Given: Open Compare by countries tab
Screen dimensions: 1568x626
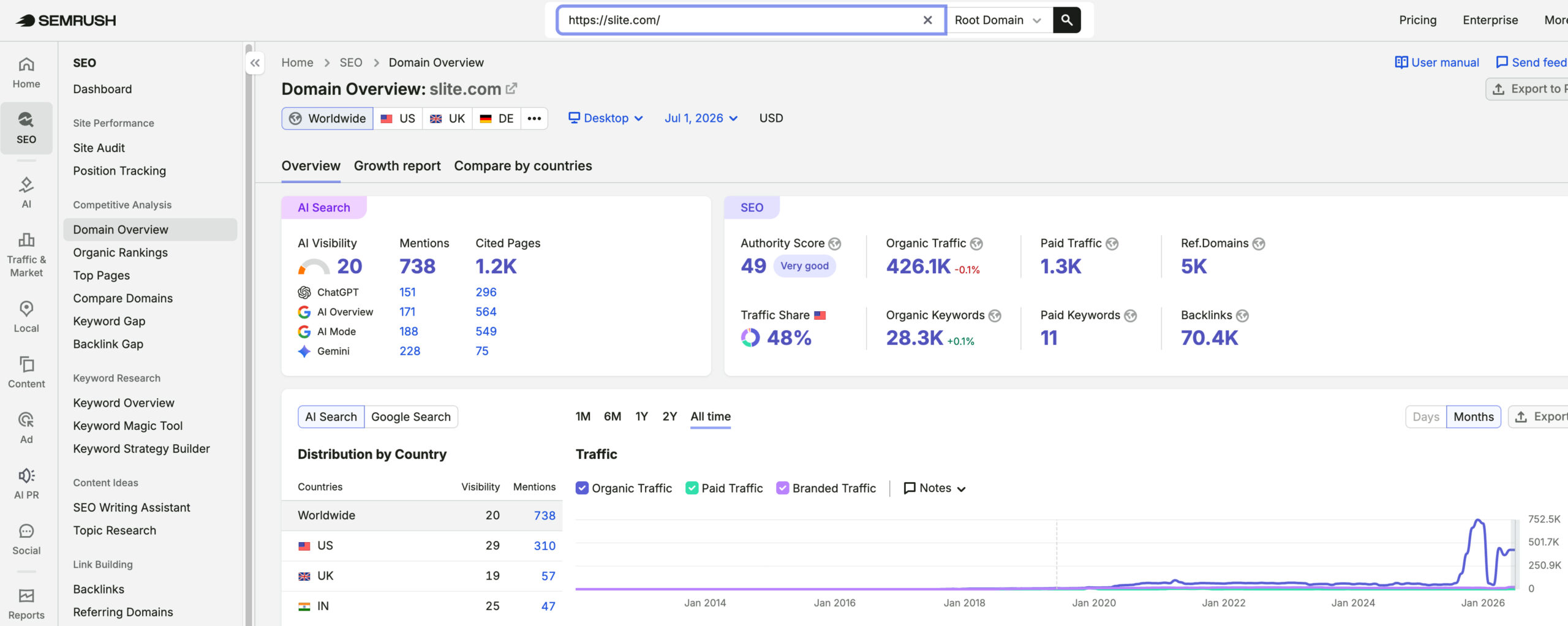Looking at the screenshot, I should [x=522, y=166].
